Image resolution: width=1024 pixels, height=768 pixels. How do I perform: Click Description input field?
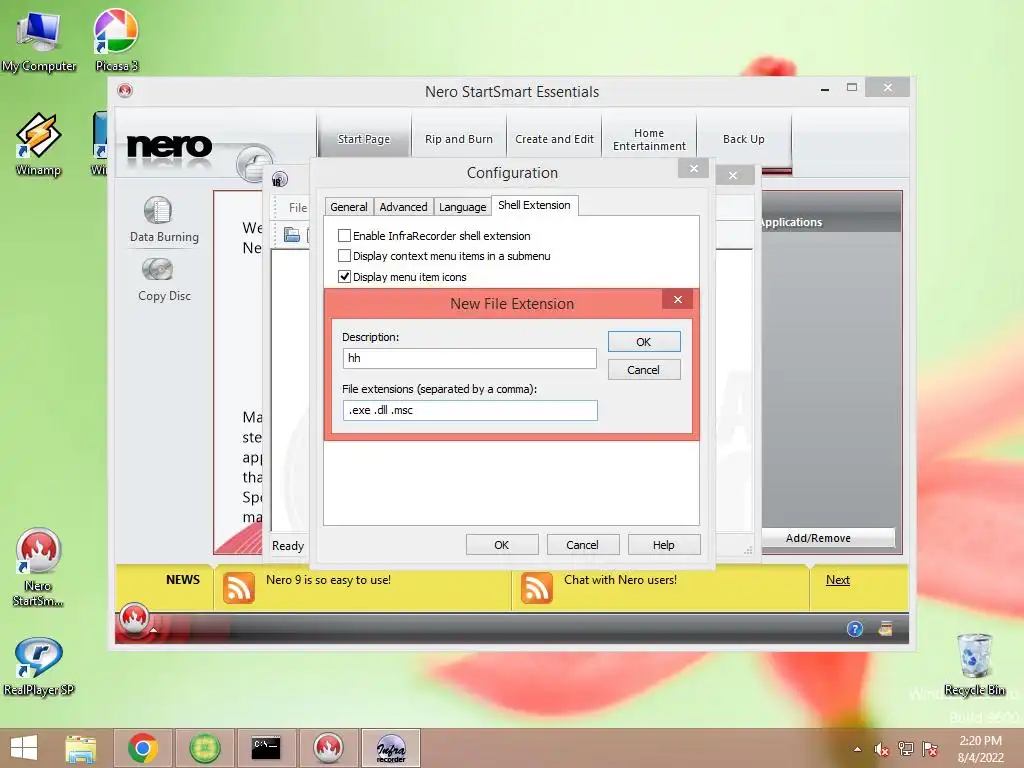click(470, 358)
